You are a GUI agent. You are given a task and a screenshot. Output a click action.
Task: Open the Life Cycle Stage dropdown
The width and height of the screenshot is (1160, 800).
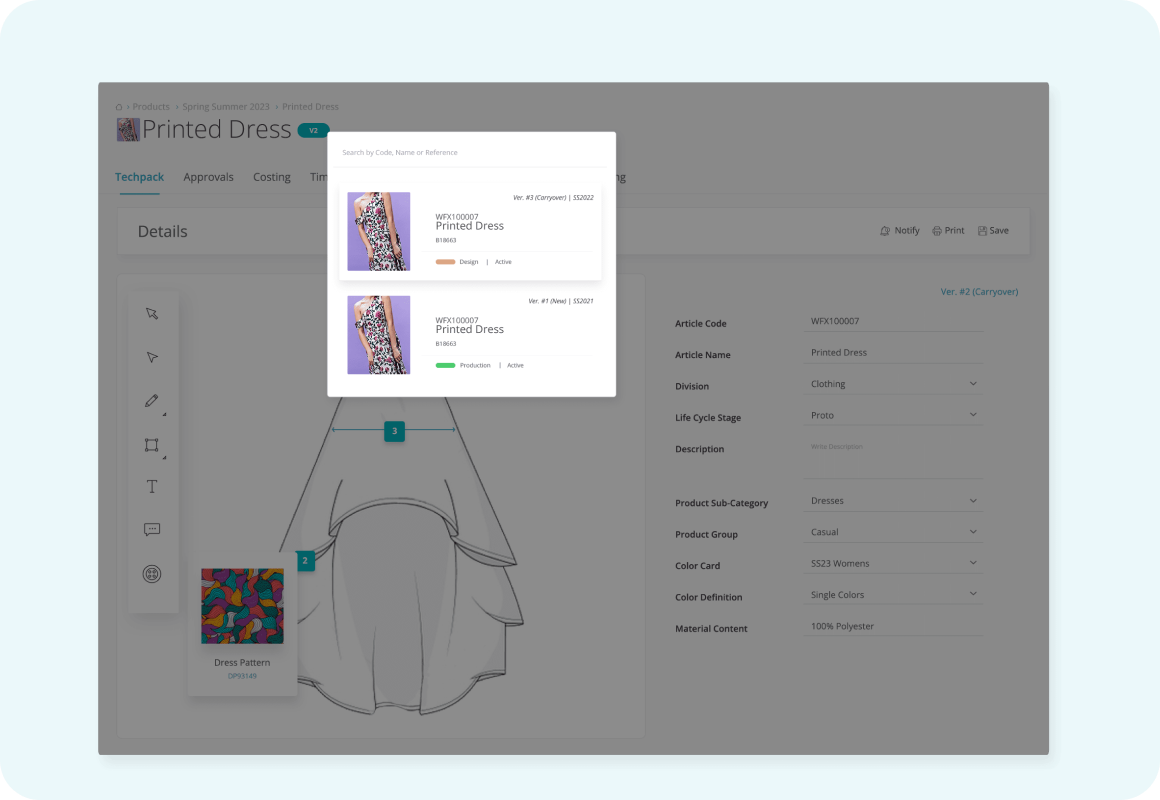coord(973,415)
